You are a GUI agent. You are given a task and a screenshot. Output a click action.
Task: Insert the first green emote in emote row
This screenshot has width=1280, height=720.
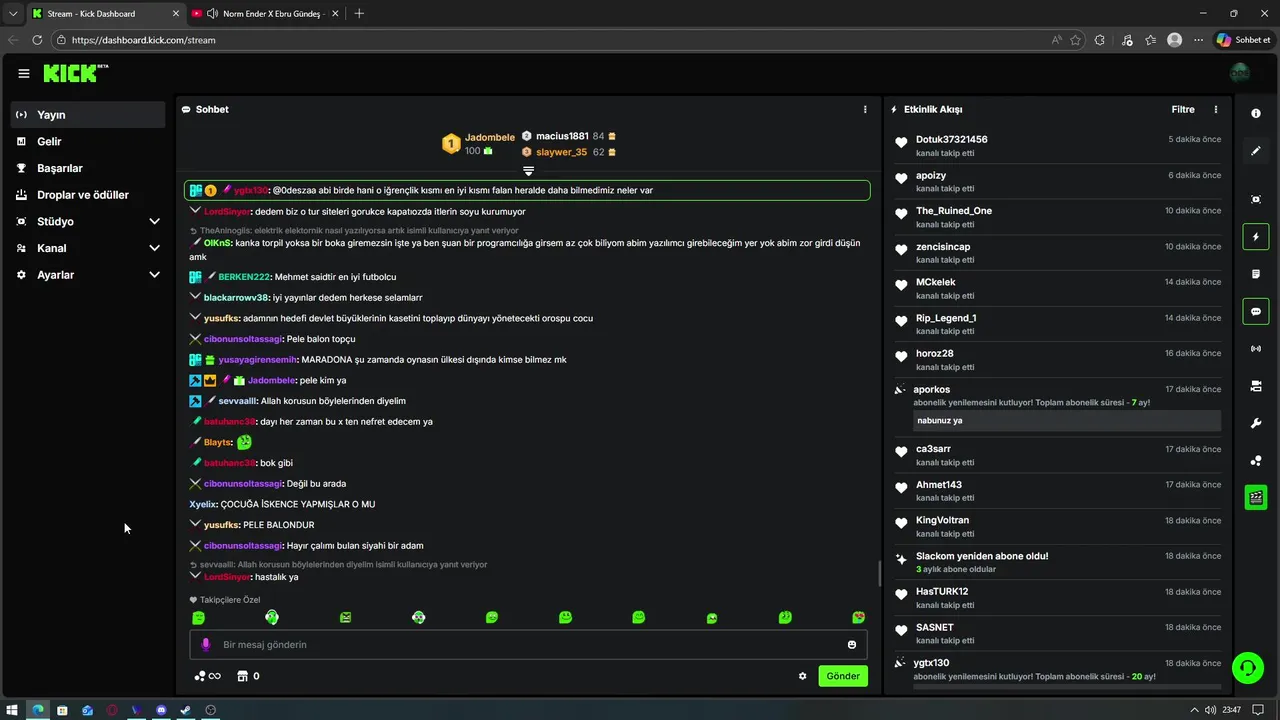coord(198,618)
